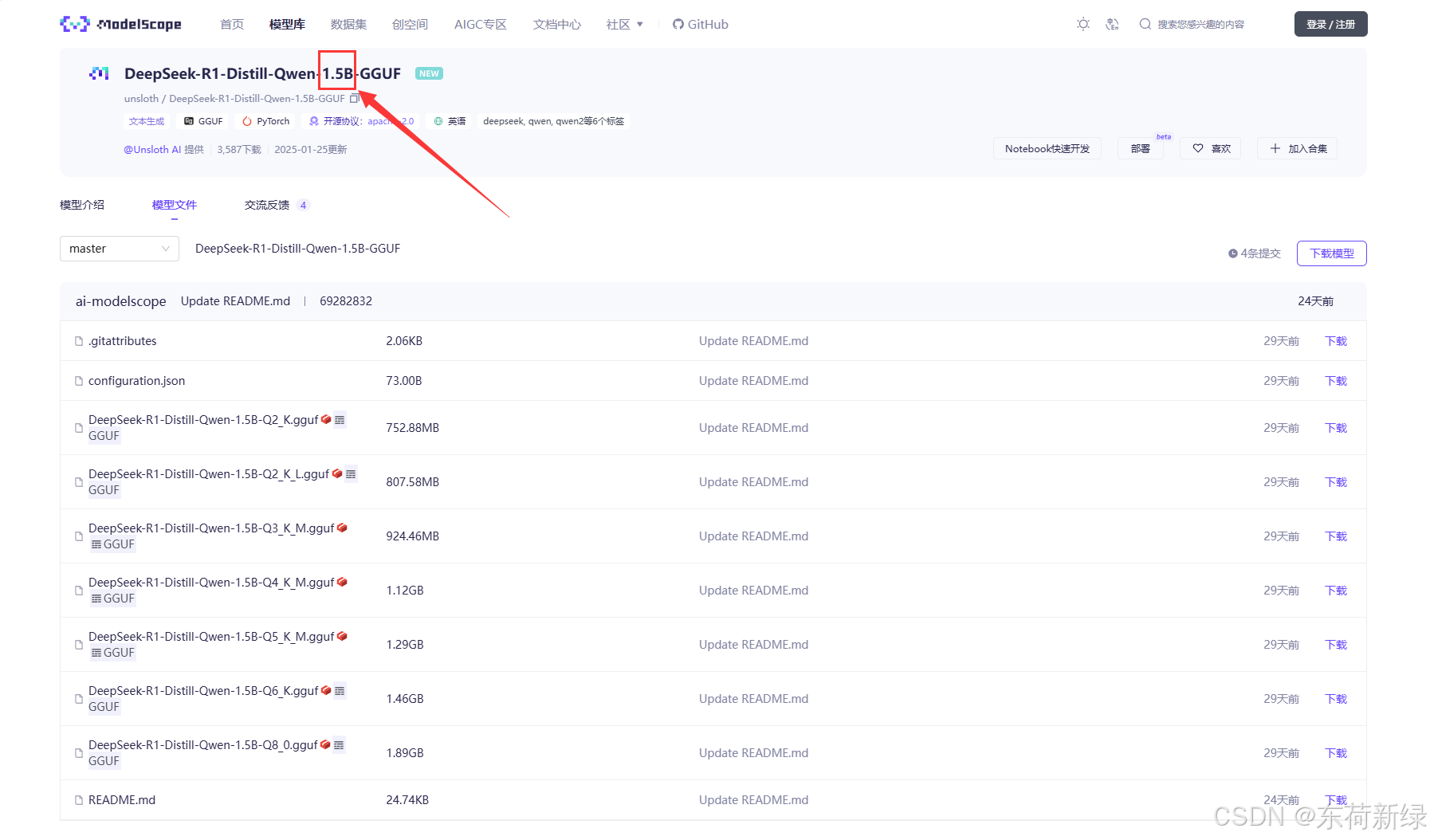Viewport: 1430px width, 840px height.
Task: Click the clock icon beside 4条提交
Action: [x=1233, y=253]
